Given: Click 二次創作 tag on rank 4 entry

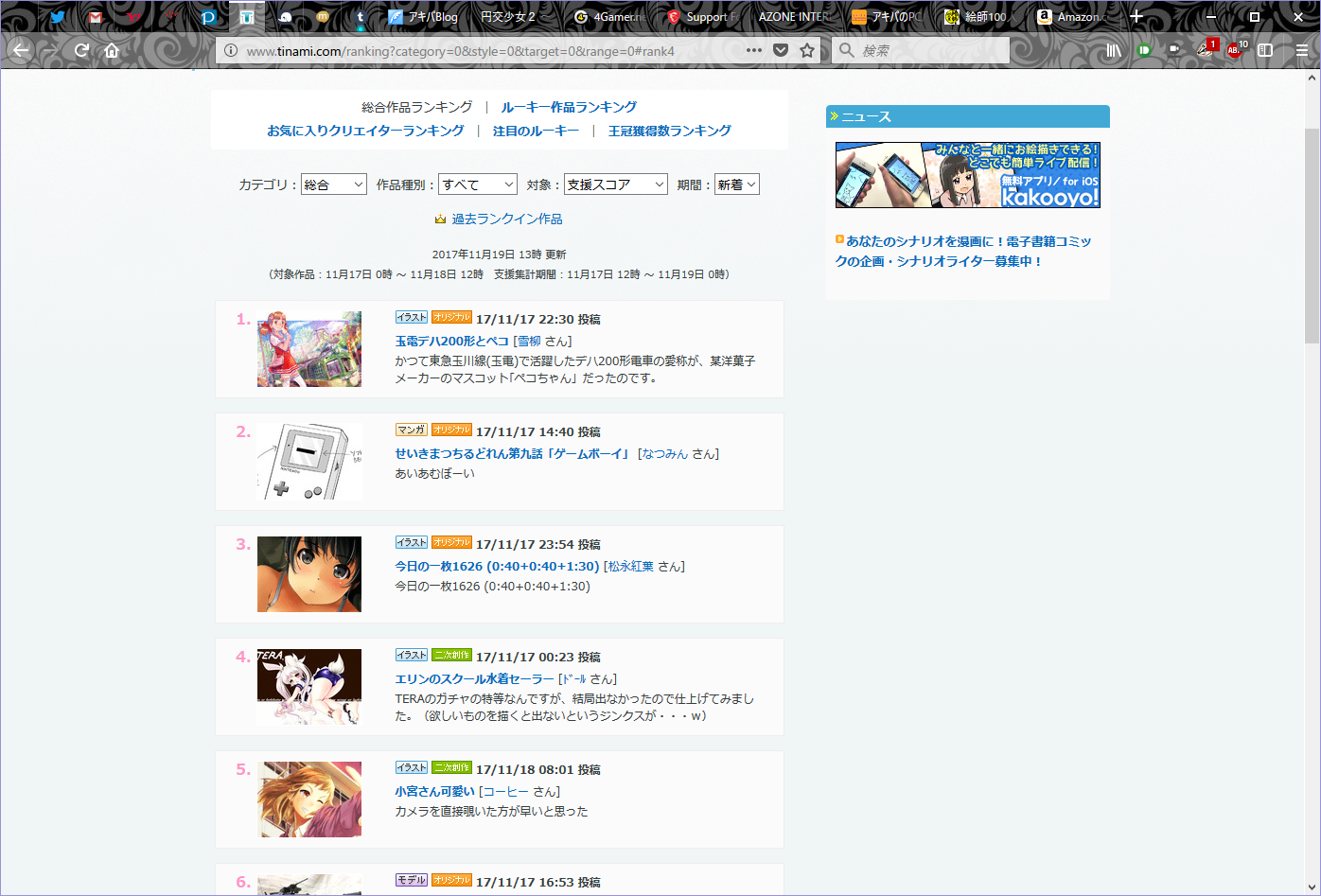Looking at the screenshot, I should pos(451,655).
